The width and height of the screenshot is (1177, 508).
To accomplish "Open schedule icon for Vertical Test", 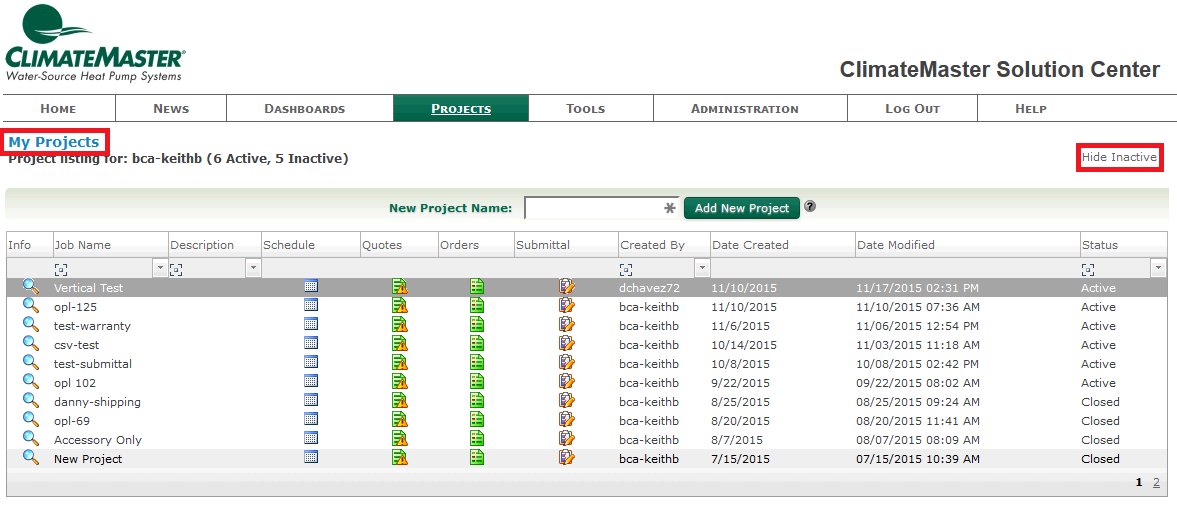I will click(311, 286).
